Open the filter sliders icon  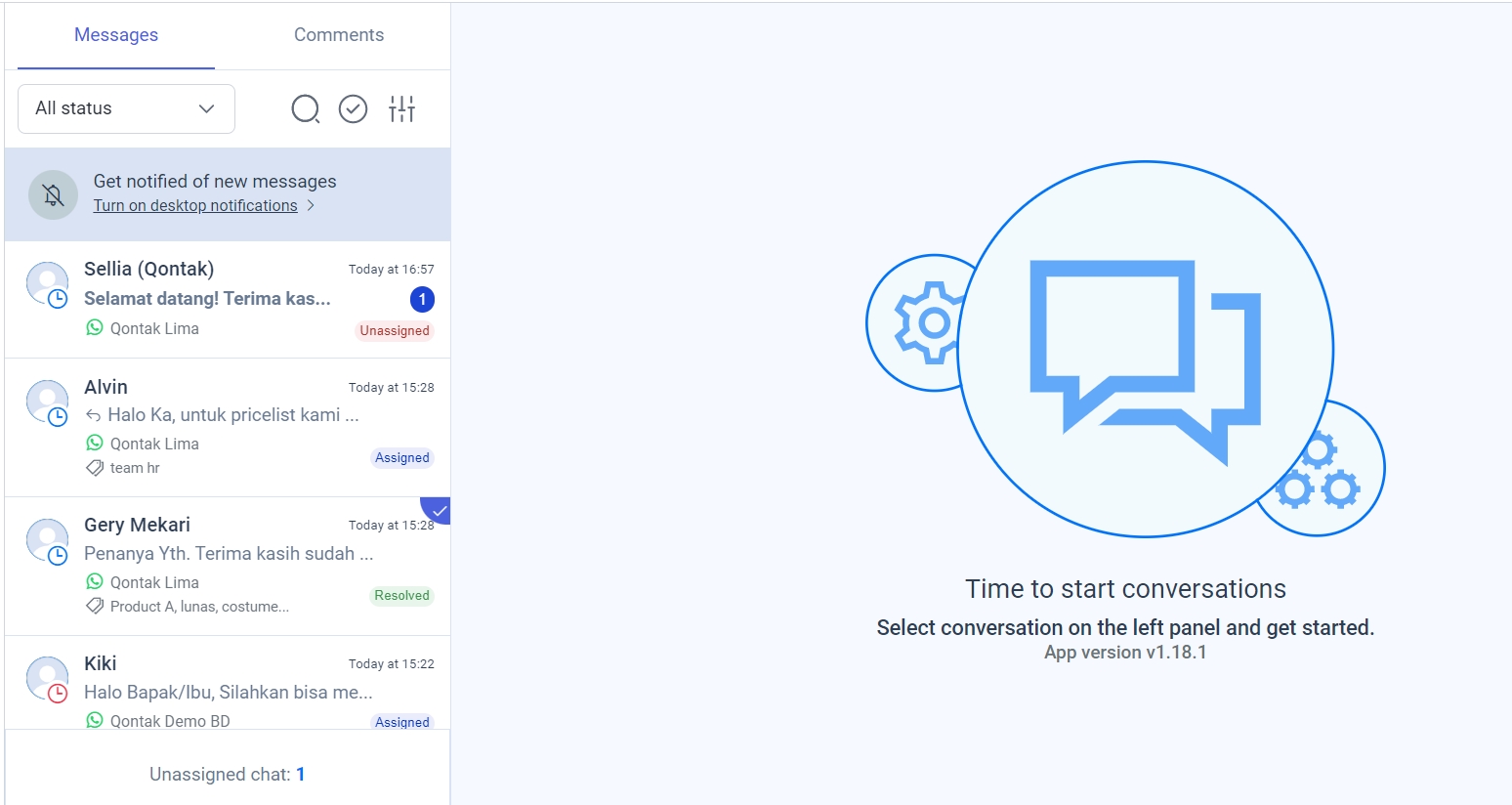tap(401, 108)
